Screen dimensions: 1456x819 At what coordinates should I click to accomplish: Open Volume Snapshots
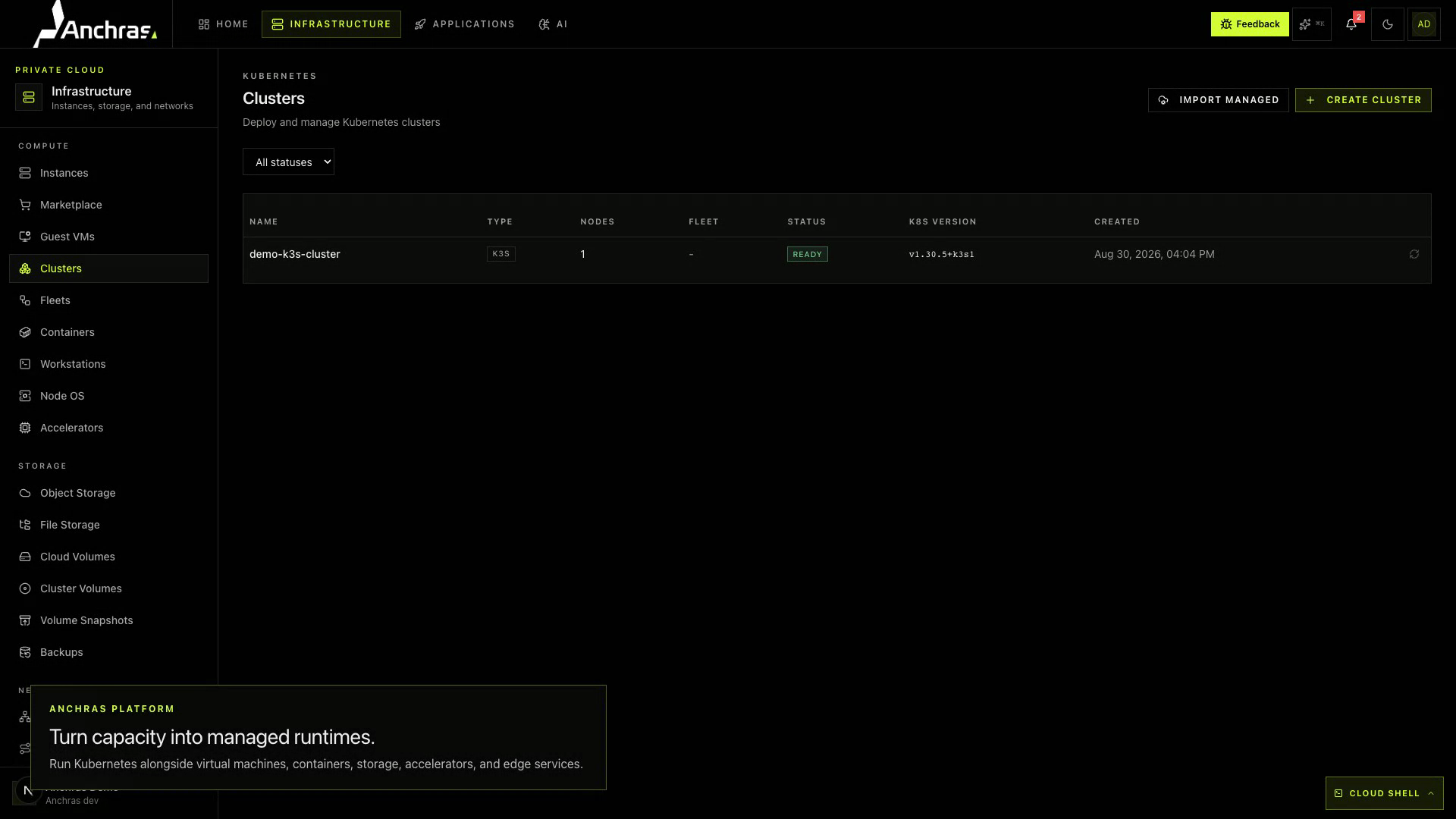click(x=108, y=620)
